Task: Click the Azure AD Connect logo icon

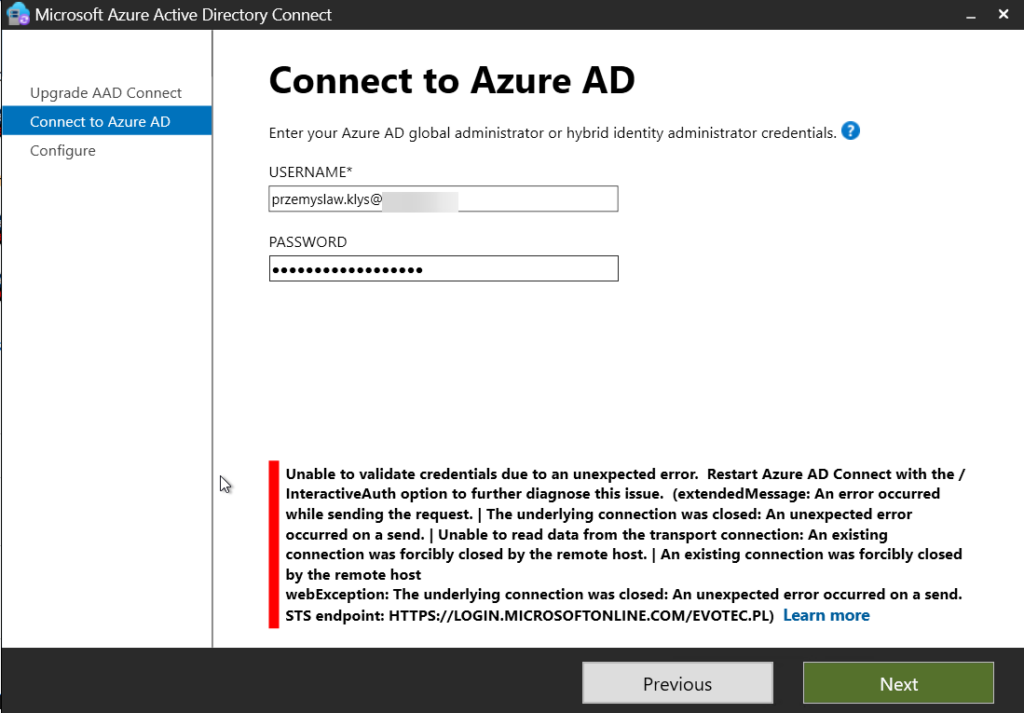Action: 17,14
